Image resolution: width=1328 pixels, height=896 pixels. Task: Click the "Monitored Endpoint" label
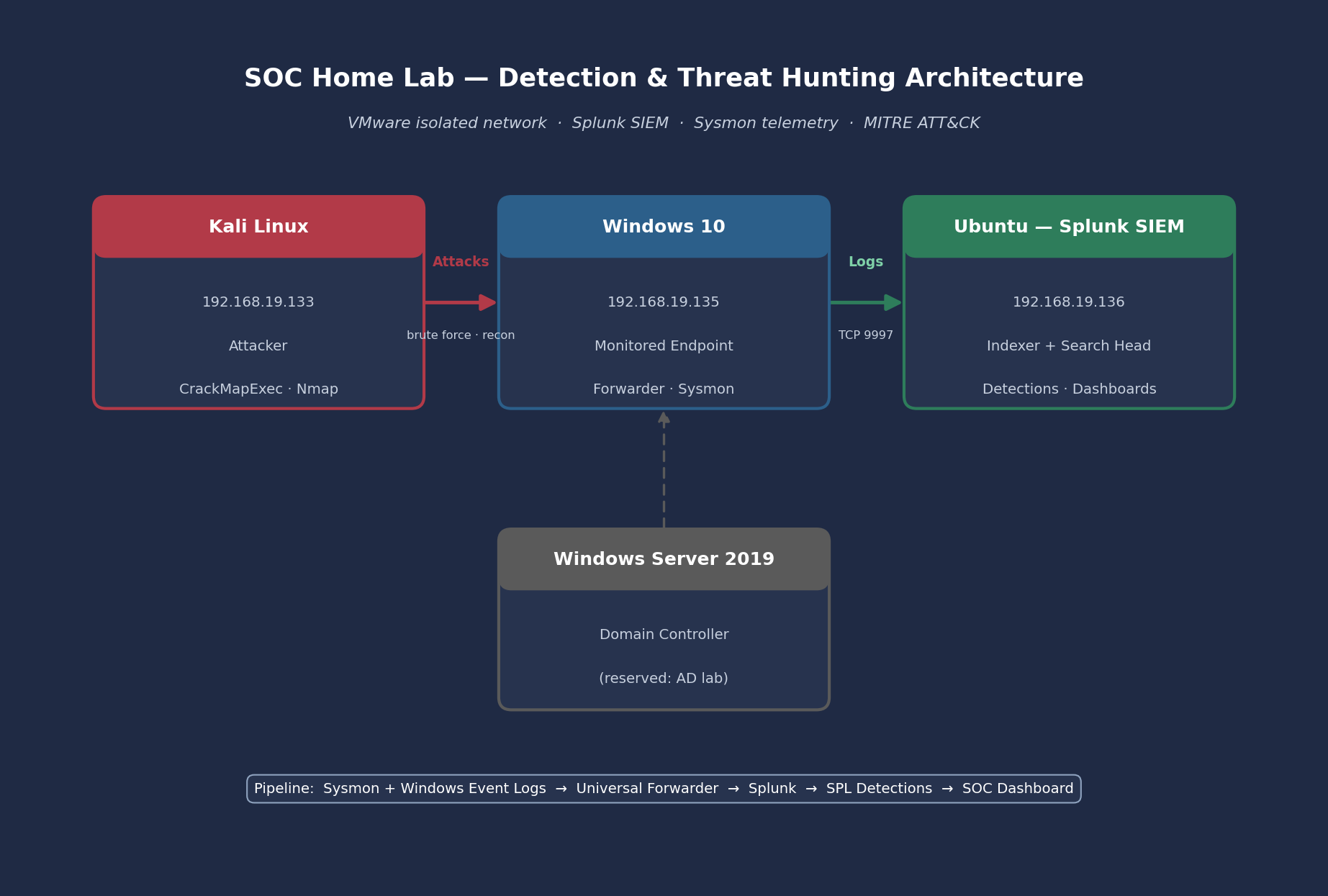point(664,346)
